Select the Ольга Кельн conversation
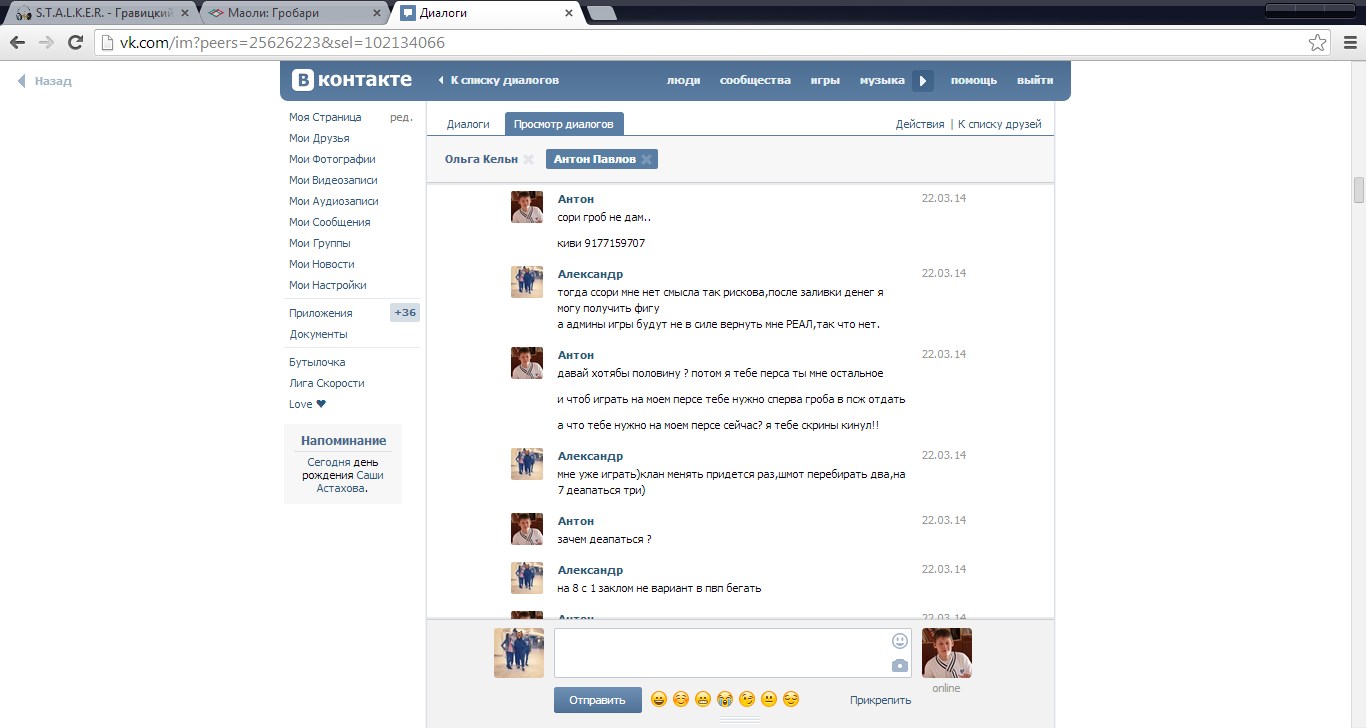 pyautogui.click(x=482, y=159)
